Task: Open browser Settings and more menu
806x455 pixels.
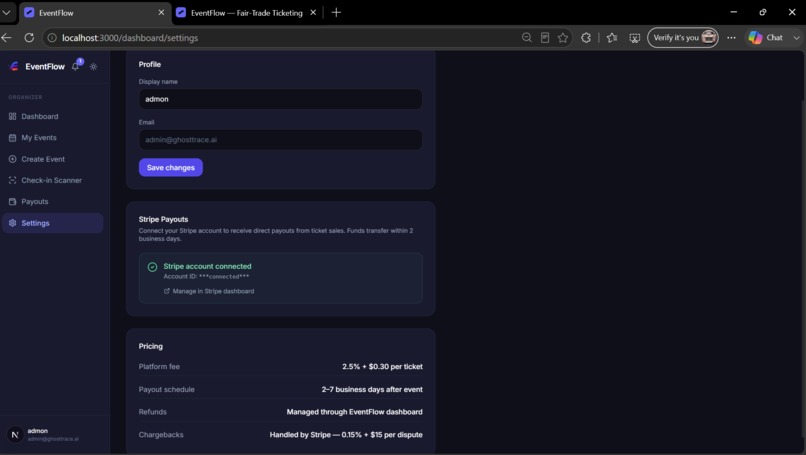Action: click(x=731, y=38)
